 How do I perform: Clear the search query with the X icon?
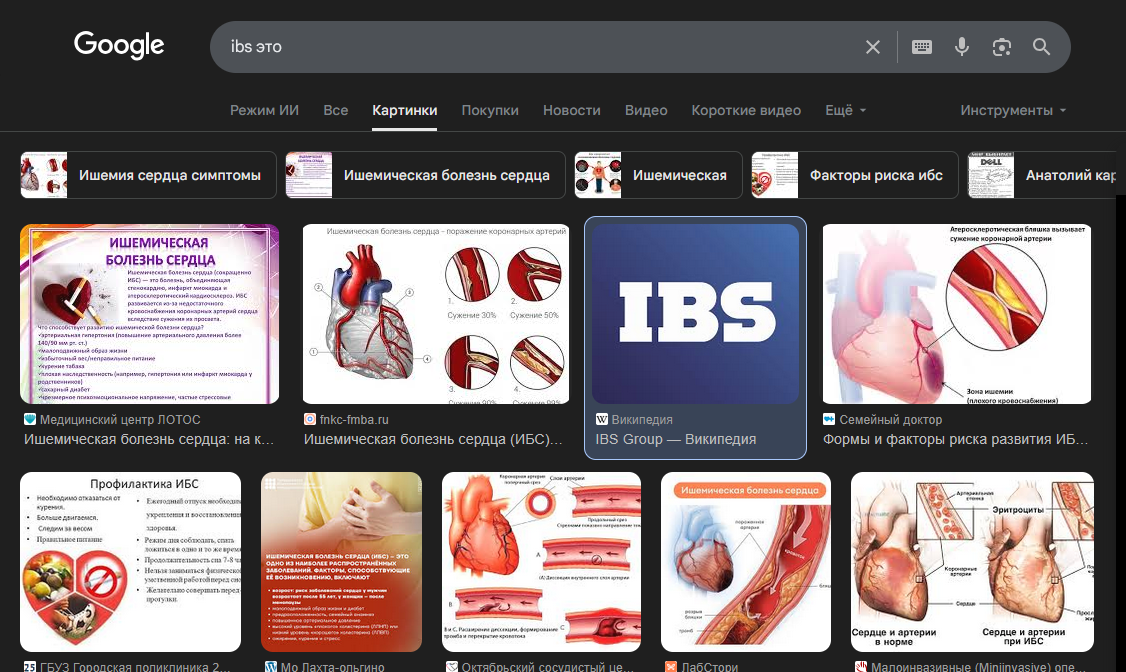(x=873, y=47)
